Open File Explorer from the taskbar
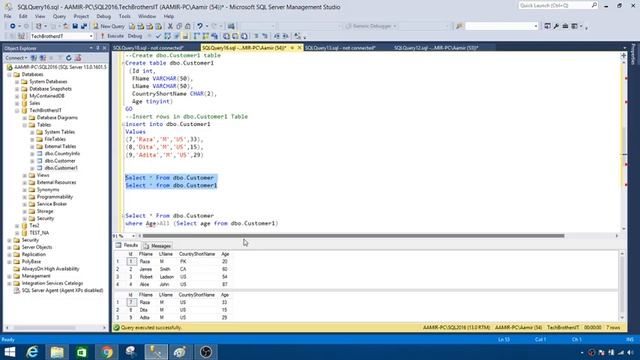 [57, 352]
